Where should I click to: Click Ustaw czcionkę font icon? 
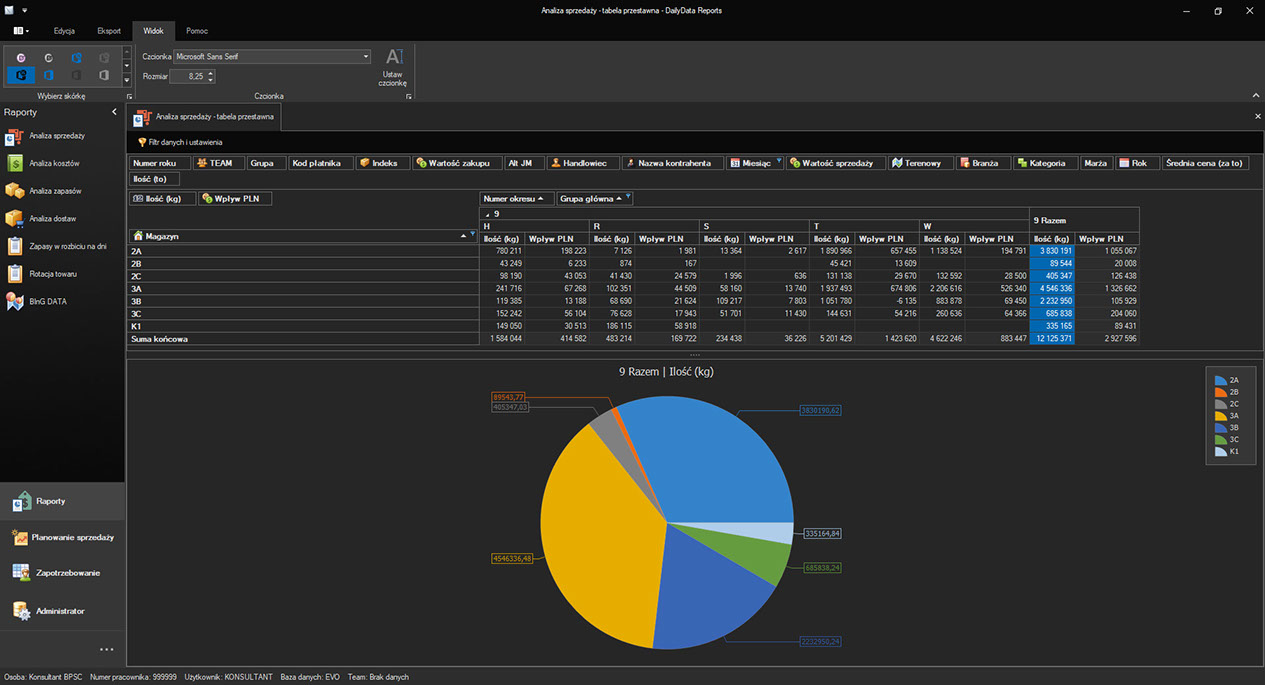click(x=394, y=59)
